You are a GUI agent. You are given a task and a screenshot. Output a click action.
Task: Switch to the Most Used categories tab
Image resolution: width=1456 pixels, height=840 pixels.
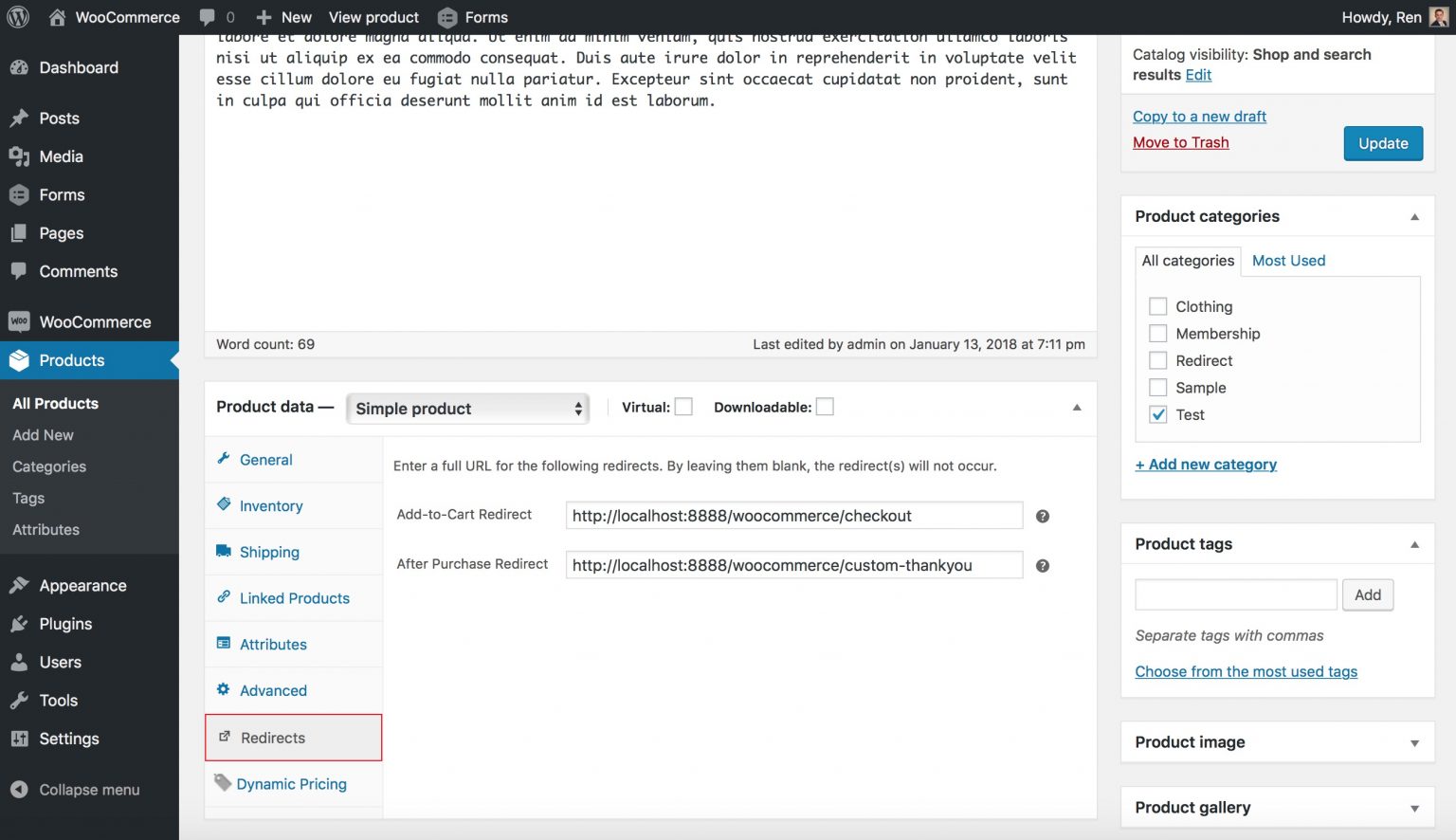click(x=1288, y=261)
